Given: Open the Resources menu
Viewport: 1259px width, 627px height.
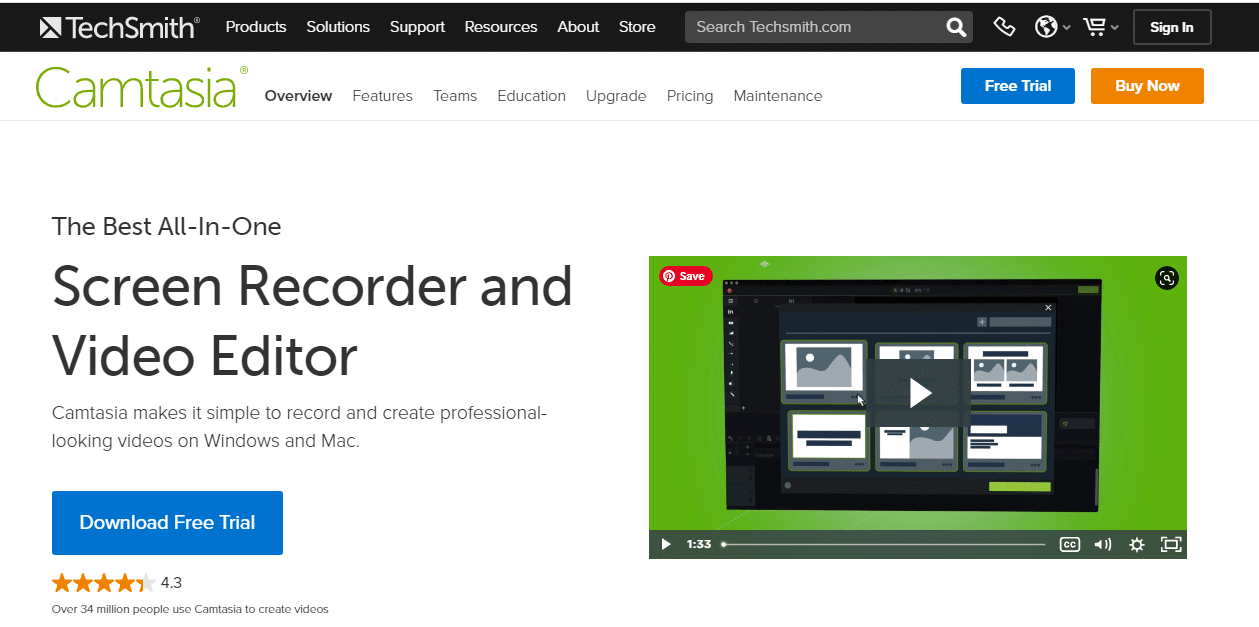Looking at the screenshot, I should pyautogui.click(x=501, y=27).
